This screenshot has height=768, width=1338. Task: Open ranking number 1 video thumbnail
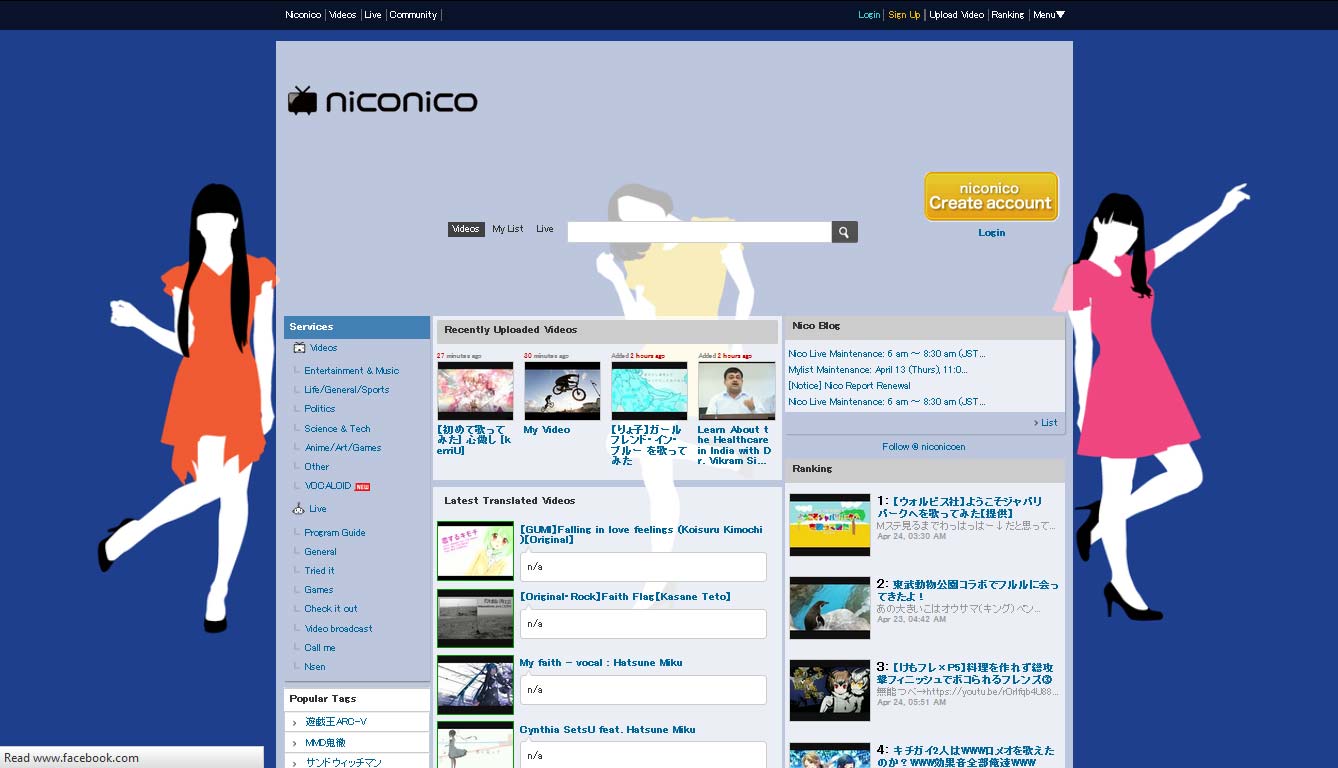[830, 525]
